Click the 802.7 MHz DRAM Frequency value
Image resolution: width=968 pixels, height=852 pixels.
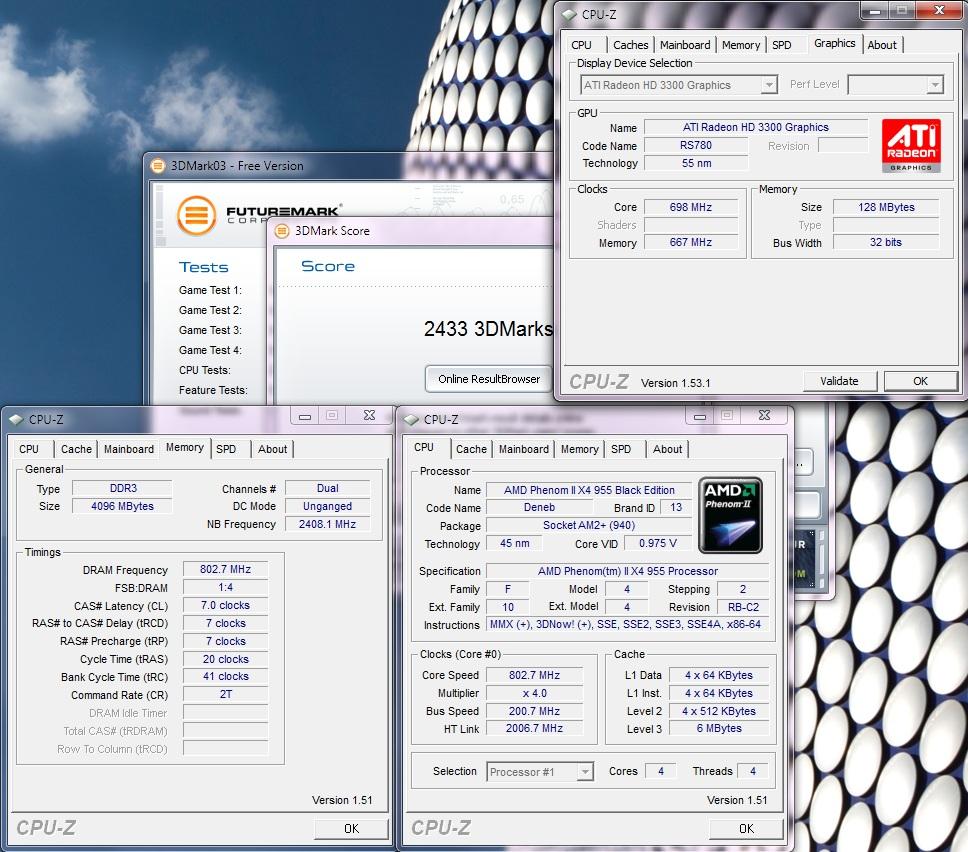pos(225,569)
